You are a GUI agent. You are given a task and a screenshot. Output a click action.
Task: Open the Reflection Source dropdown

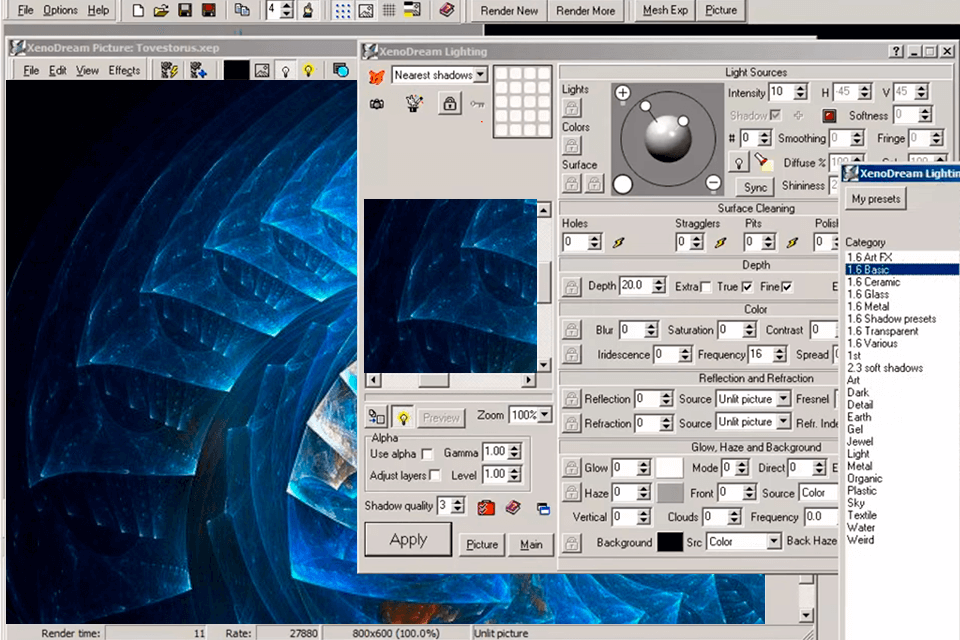click(781, 399)
